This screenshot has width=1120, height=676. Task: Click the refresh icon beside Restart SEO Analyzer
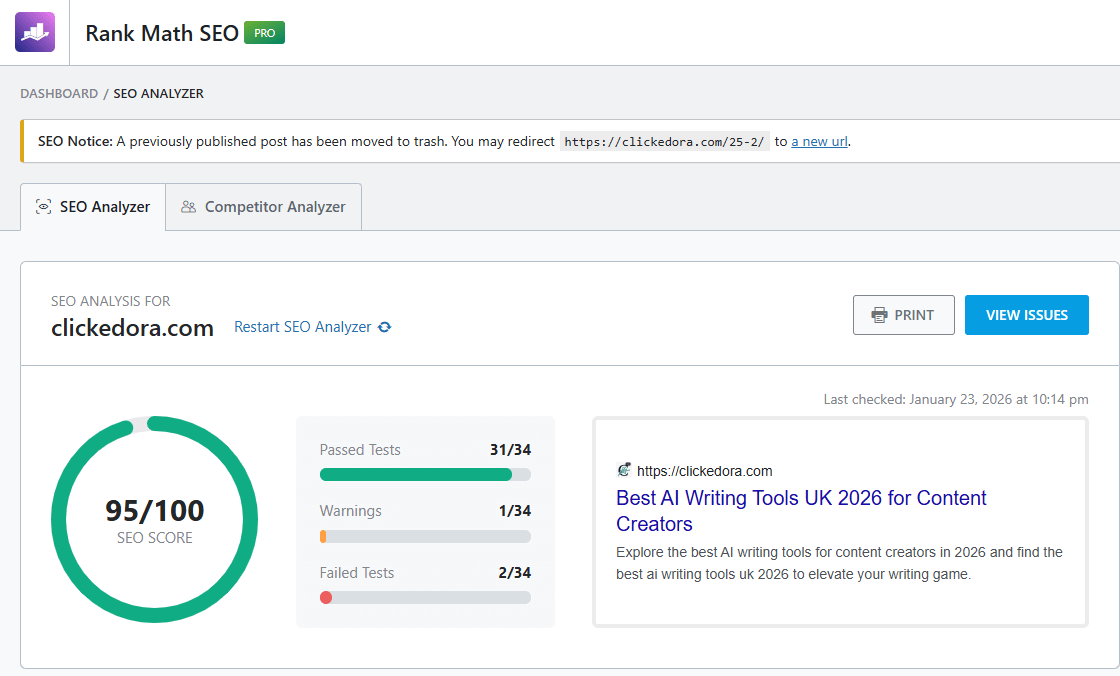pos(384,327)
